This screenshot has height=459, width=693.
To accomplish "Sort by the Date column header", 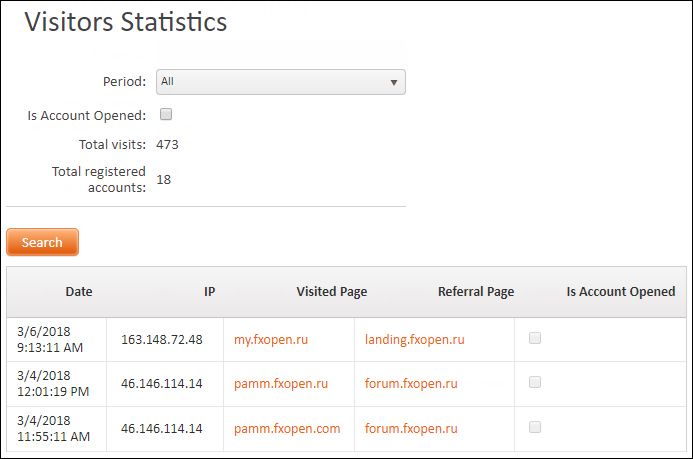I will [79, 292].
